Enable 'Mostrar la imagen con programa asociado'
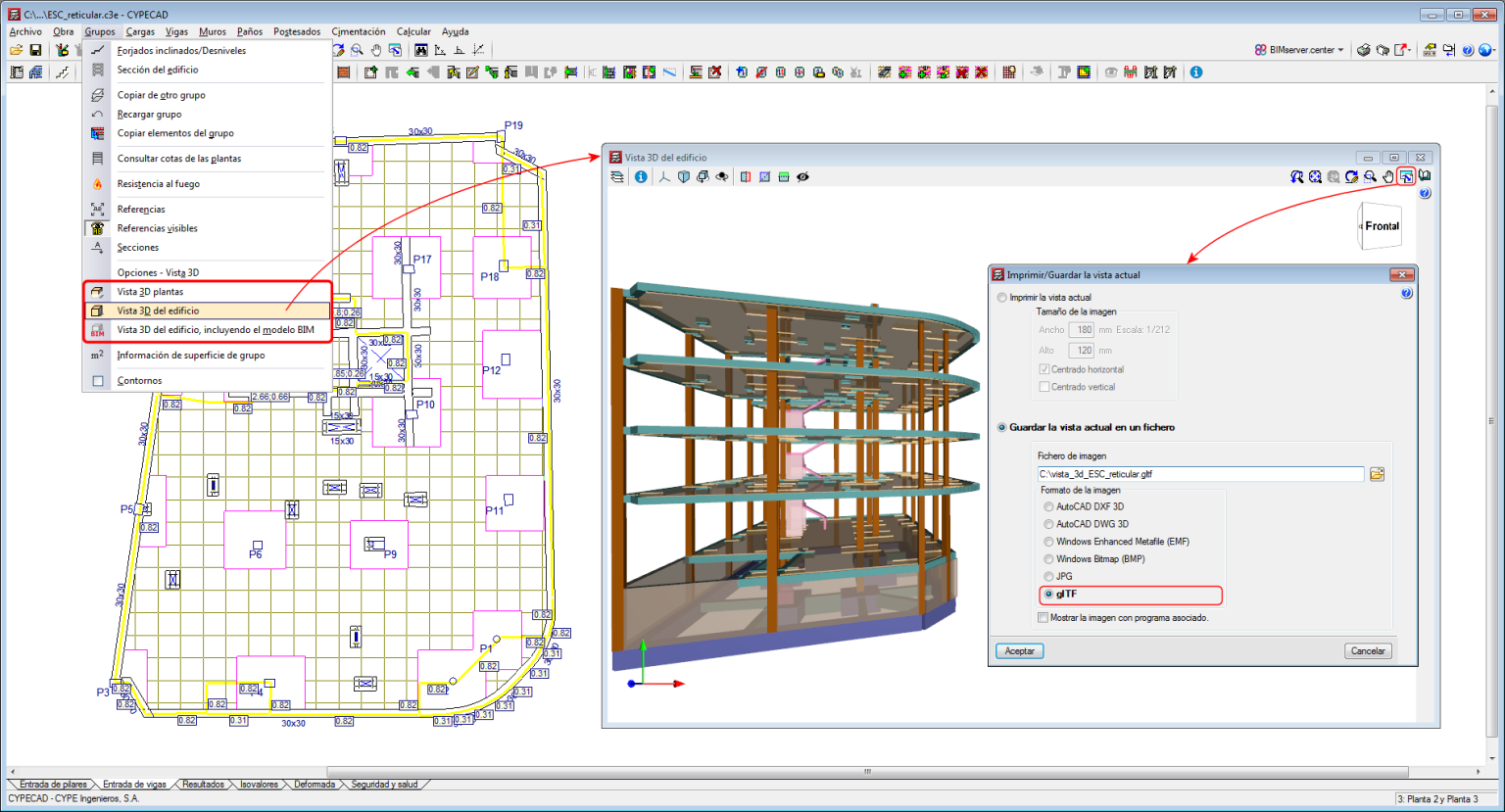Viewport: 1505px width, 812px height. (x=1044, y=616)
